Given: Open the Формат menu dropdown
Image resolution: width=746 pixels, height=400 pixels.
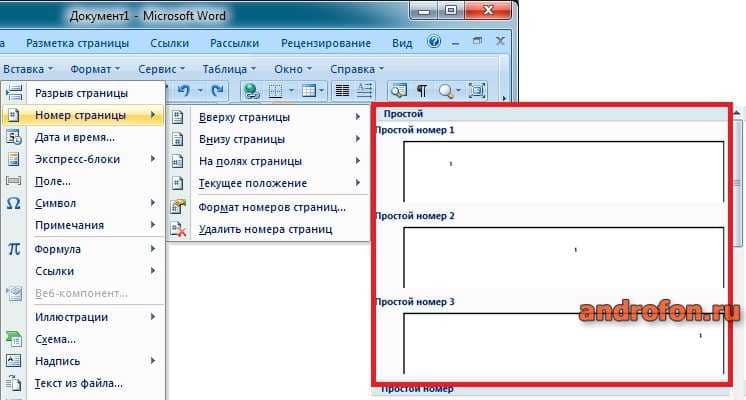Looking at the screenshot, I should coord(95,69).
